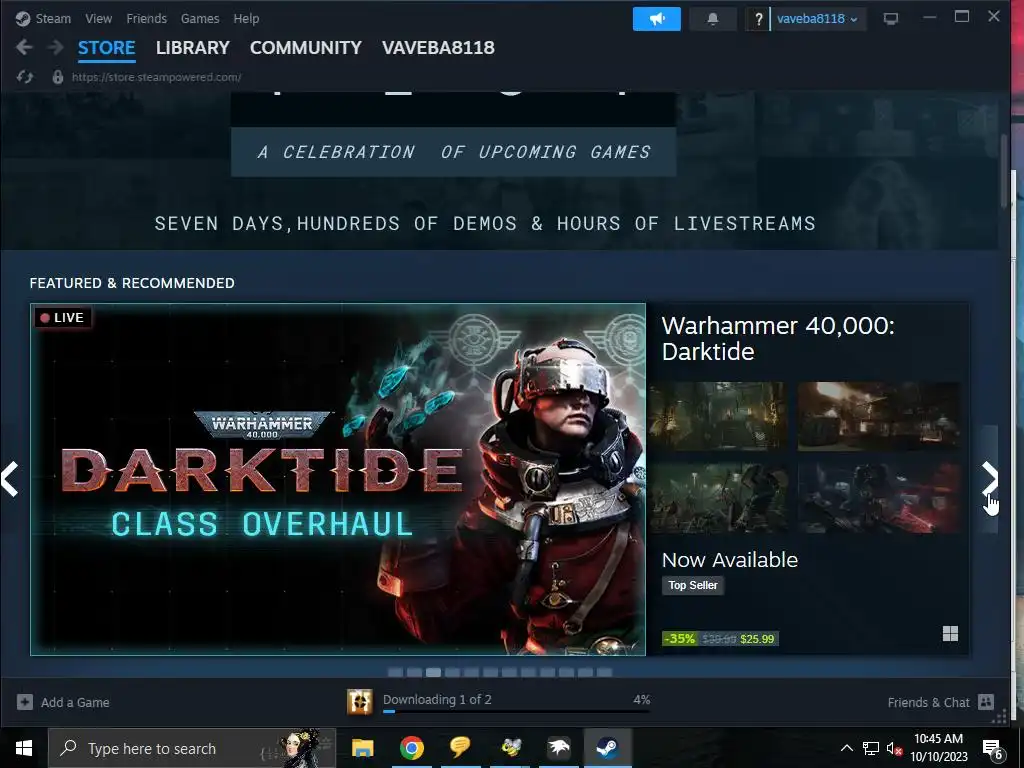Go forward with the right arrow
Image resolution: width=1024 pixels, height=768 pixels.
[x=56, y=47]
